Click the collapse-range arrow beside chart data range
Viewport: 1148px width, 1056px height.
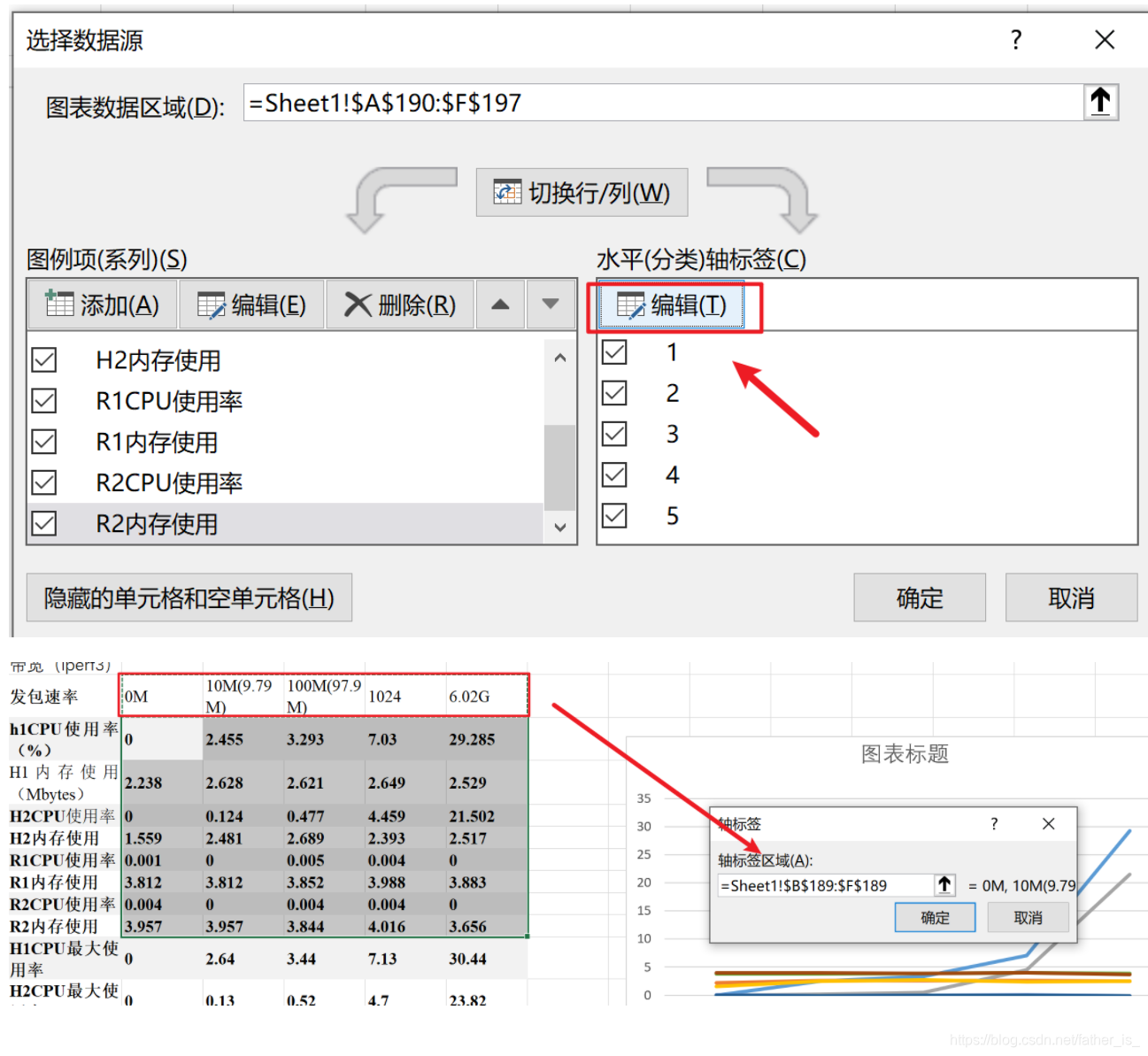(1101, 103)
